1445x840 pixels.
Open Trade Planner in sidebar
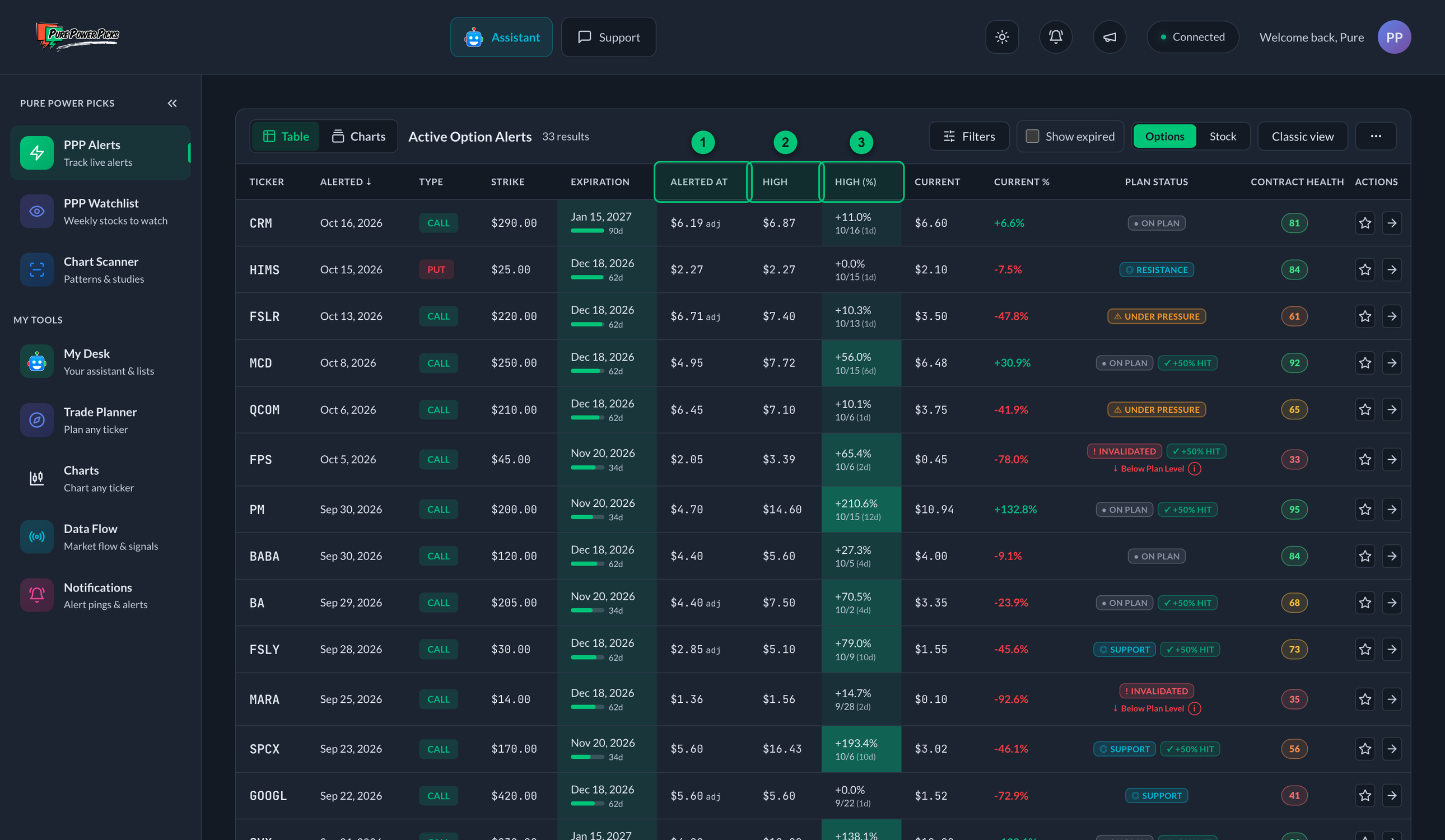(x=100, y=419)
